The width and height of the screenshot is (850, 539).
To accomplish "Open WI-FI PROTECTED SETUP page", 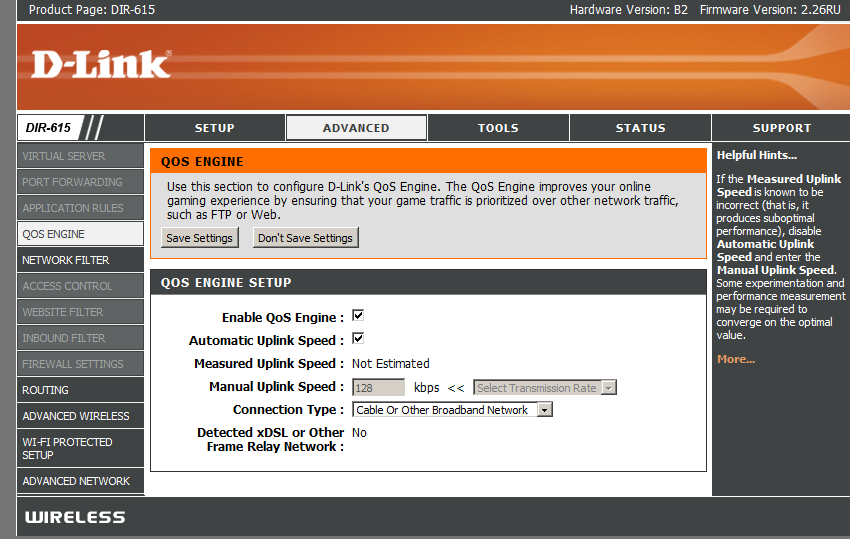I will [x=80, y=448].
